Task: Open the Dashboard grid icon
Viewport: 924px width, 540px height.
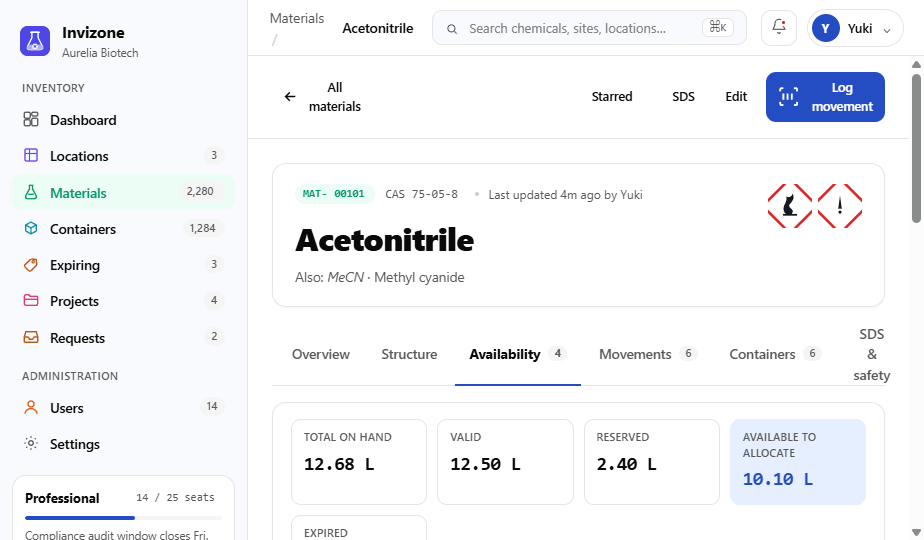Action: pyautogui.click(x=31, y=120)
